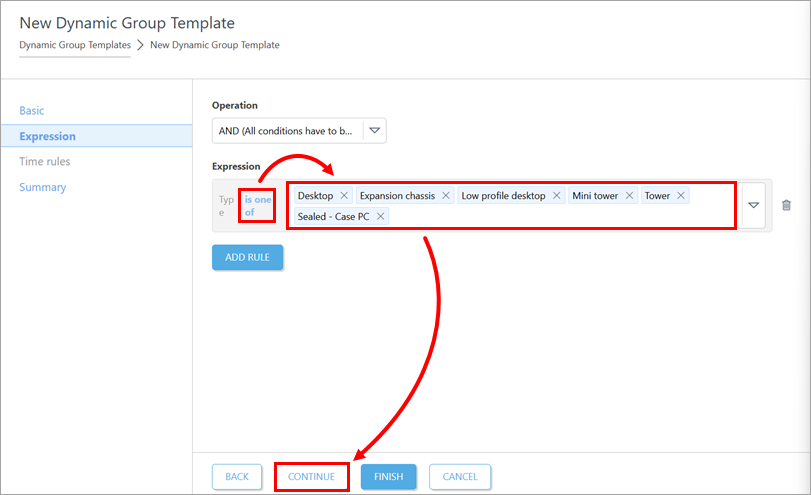Expand the rule values dropdown arrow
811x495 pixels.
point(754,206)
